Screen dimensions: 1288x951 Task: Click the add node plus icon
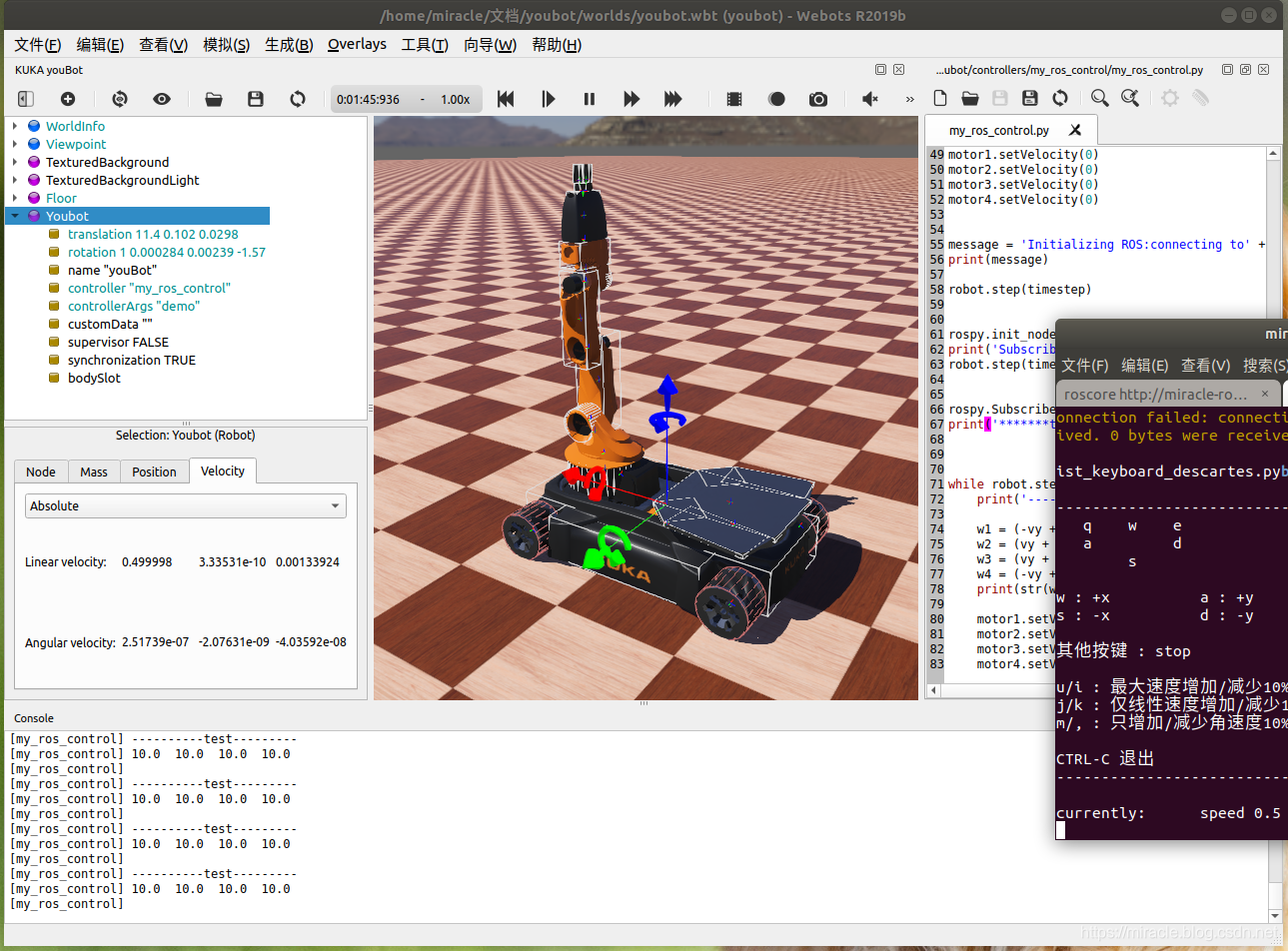click(68, 99)
